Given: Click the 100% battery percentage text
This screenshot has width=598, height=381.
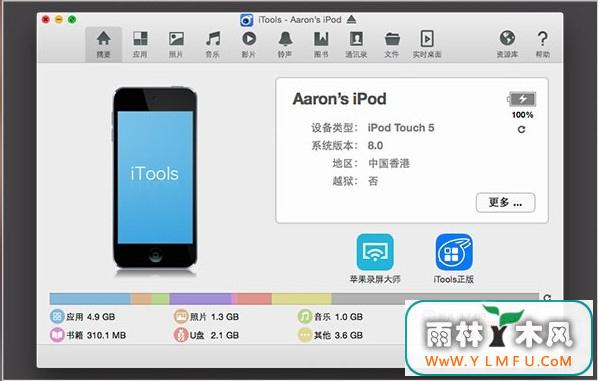Looking at the screenshot, I should [522, 115].
